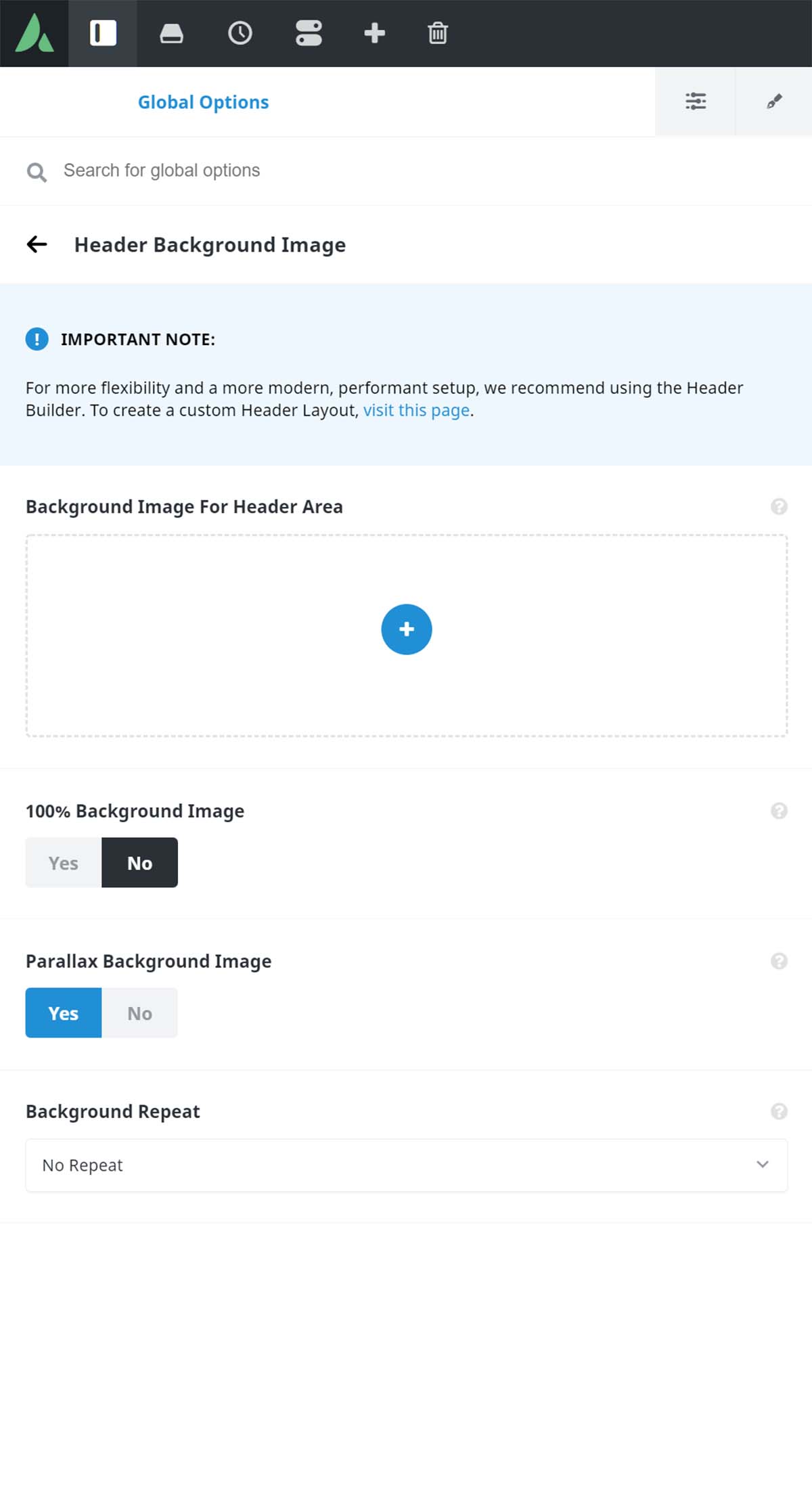Set 100% Background Image to Yes
This screenshot has width=812, height=1497.
64,863
